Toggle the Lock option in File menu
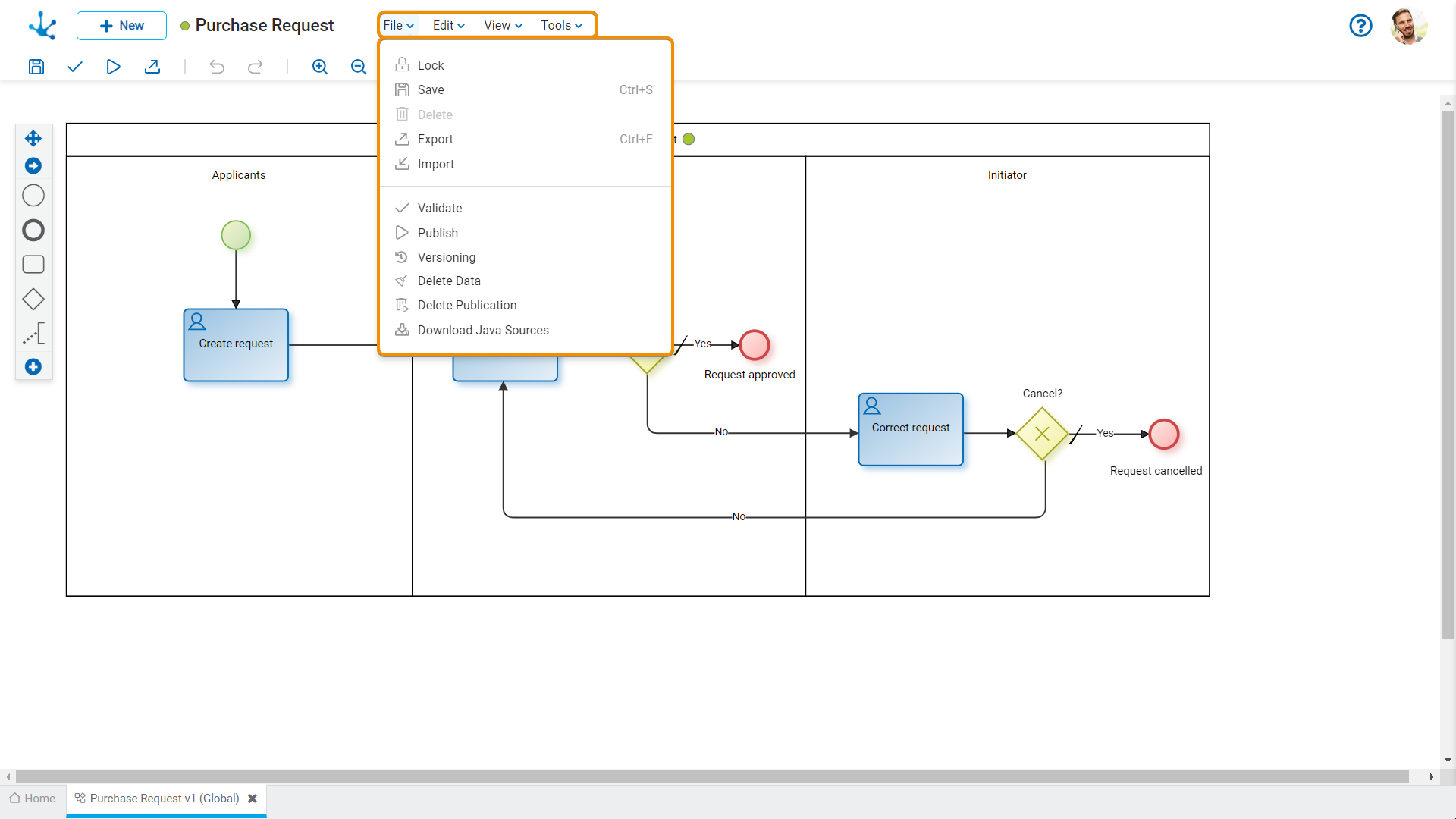 (x=430, y=65)
